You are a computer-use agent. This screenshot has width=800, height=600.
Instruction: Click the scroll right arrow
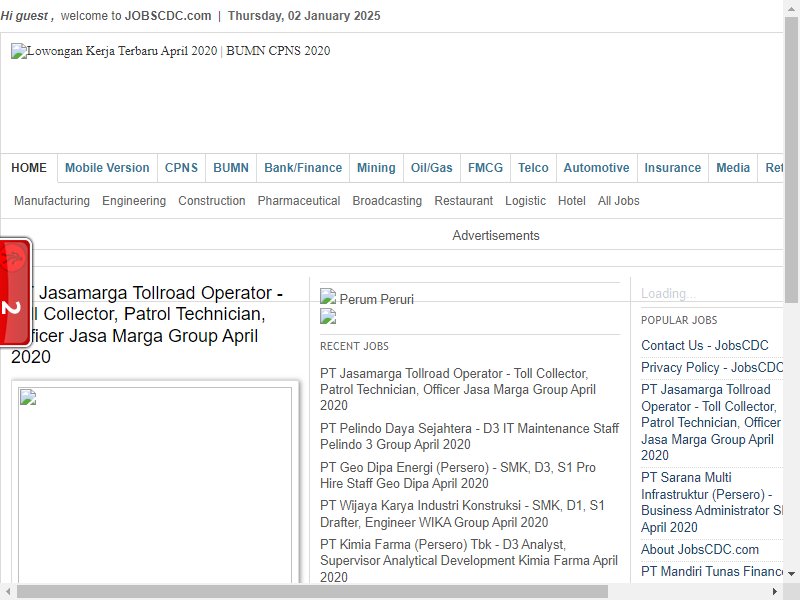coord(774,592)
